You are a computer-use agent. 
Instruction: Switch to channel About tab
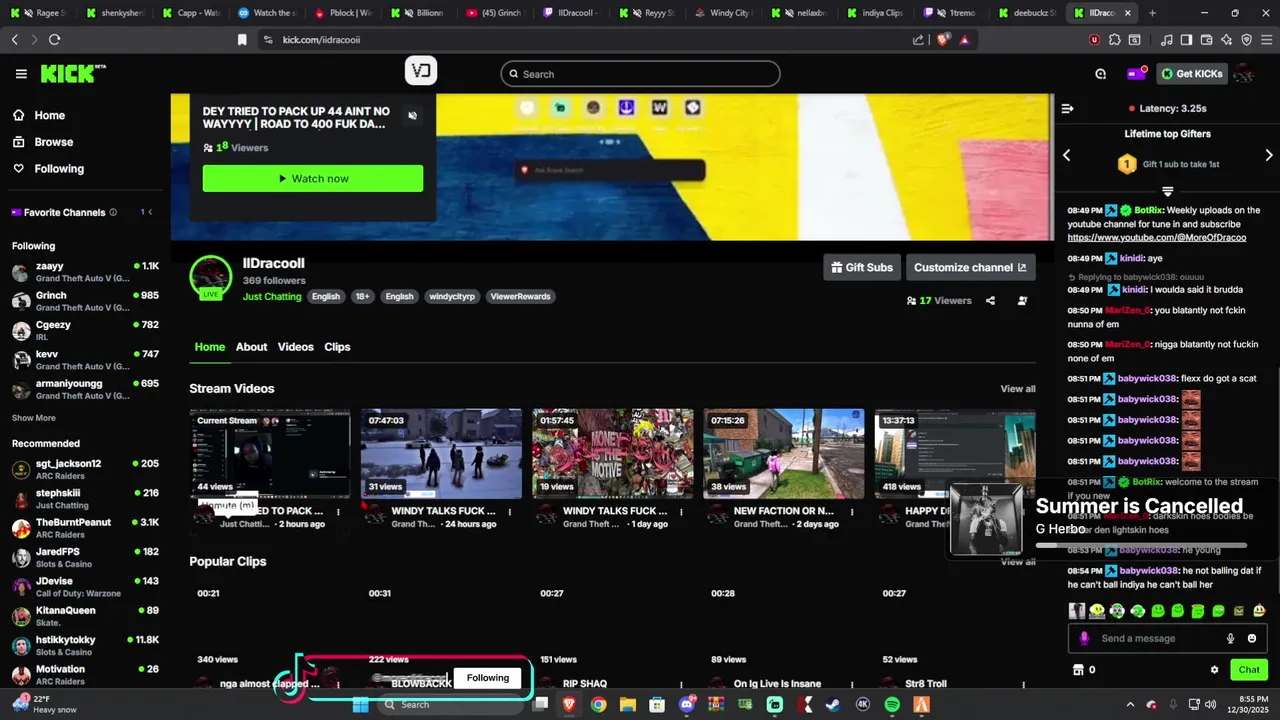point(251,347)
